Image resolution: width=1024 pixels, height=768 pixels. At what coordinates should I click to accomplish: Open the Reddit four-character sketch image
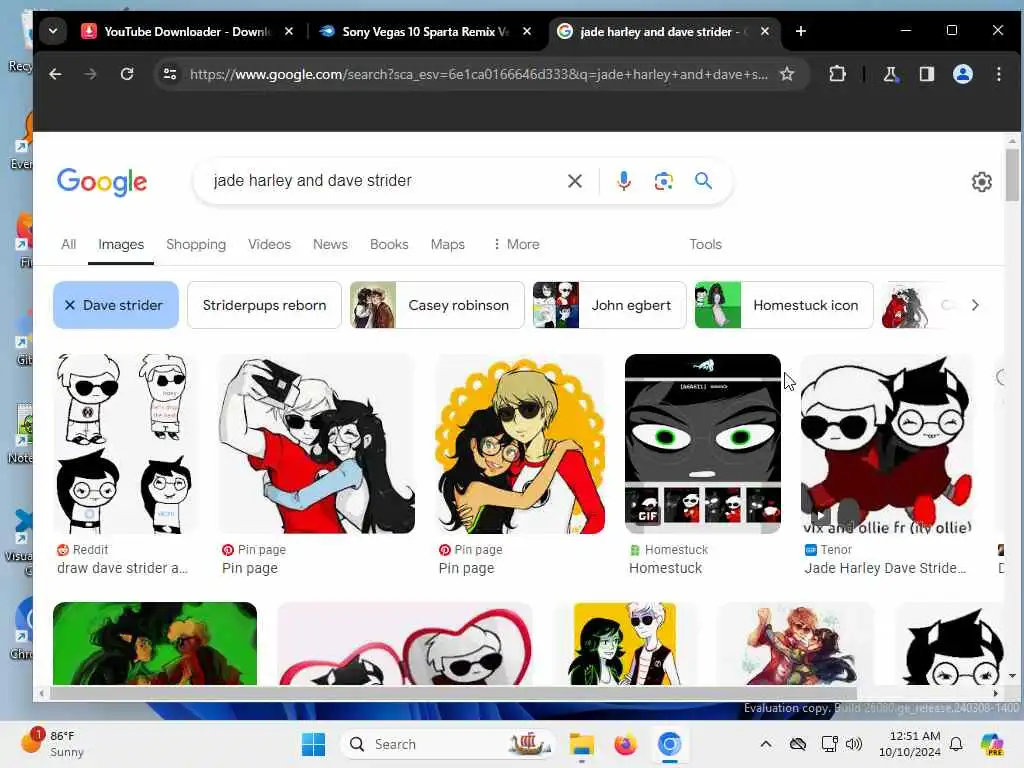pos(125,444)
